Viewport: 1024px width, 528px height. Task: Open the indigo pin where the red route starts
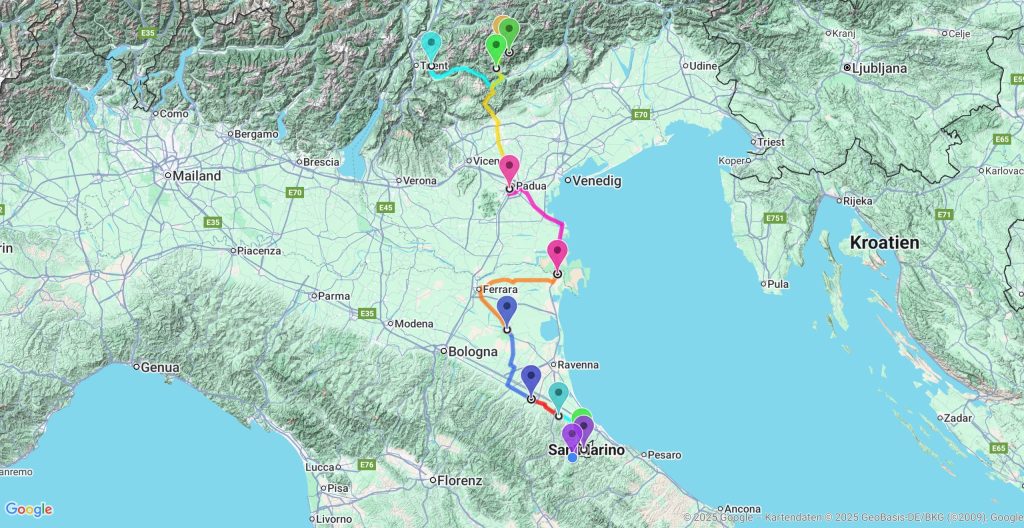pyautogui.click(x=531, y=379)
